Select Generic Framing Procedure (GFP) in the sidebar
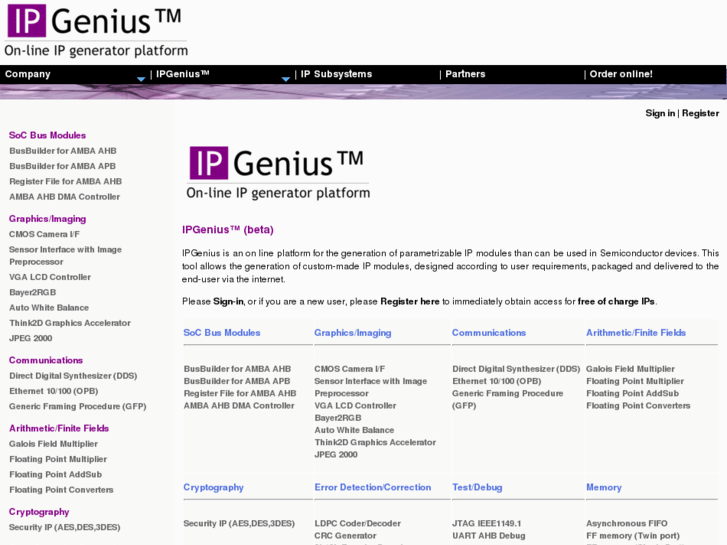This screenshot has width=727, height=545. [78, 406]
